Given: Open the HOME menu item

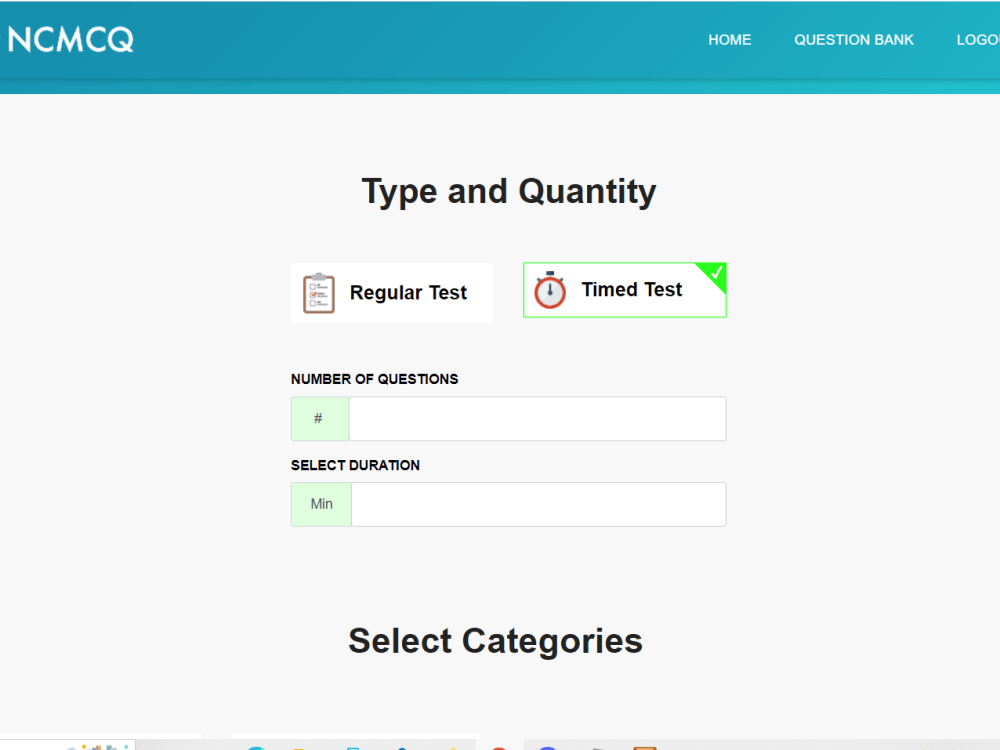Looking at the screenshot, I should tap(730, 40).
